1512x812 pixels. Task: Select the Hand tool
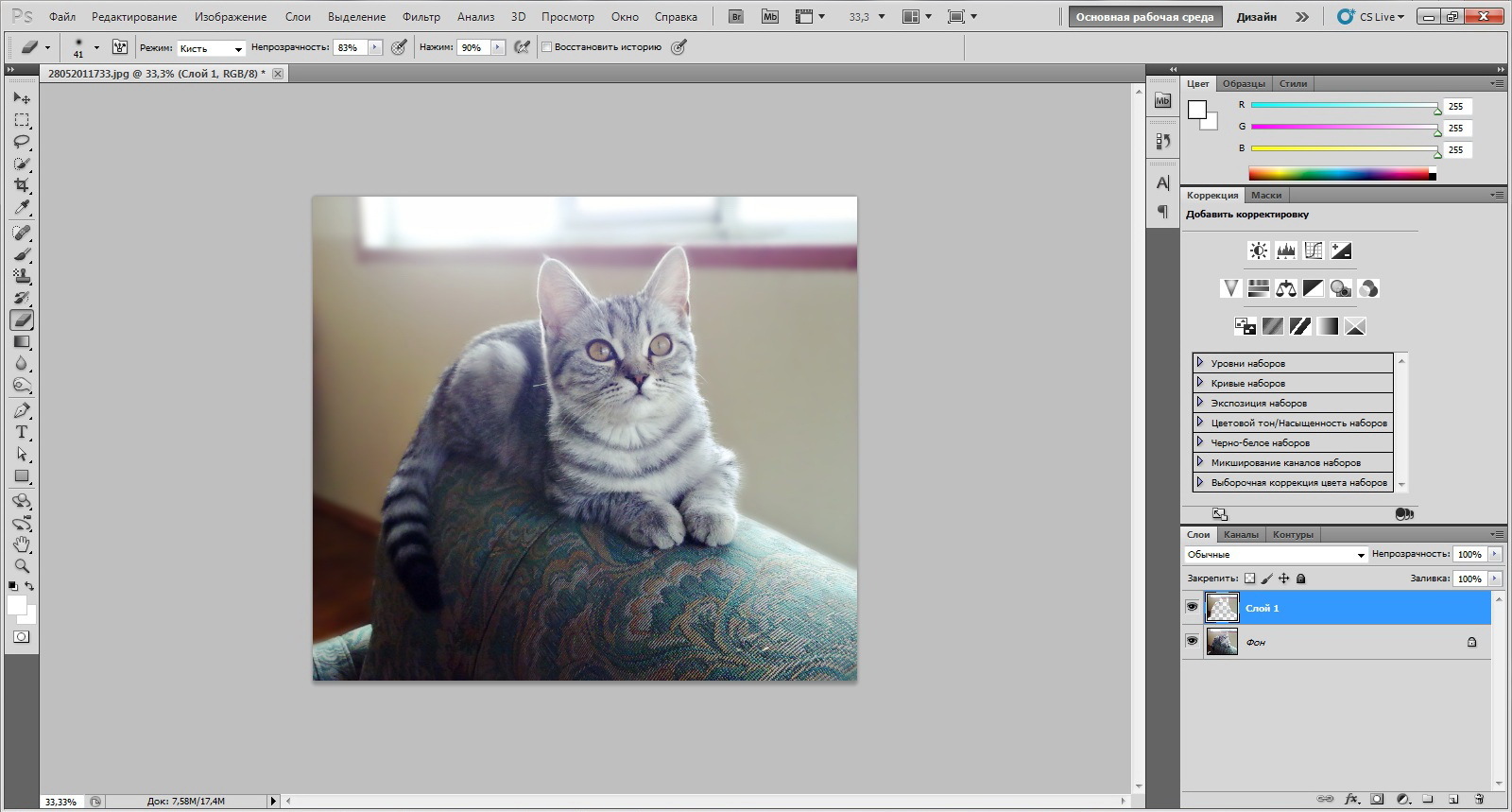22,544
